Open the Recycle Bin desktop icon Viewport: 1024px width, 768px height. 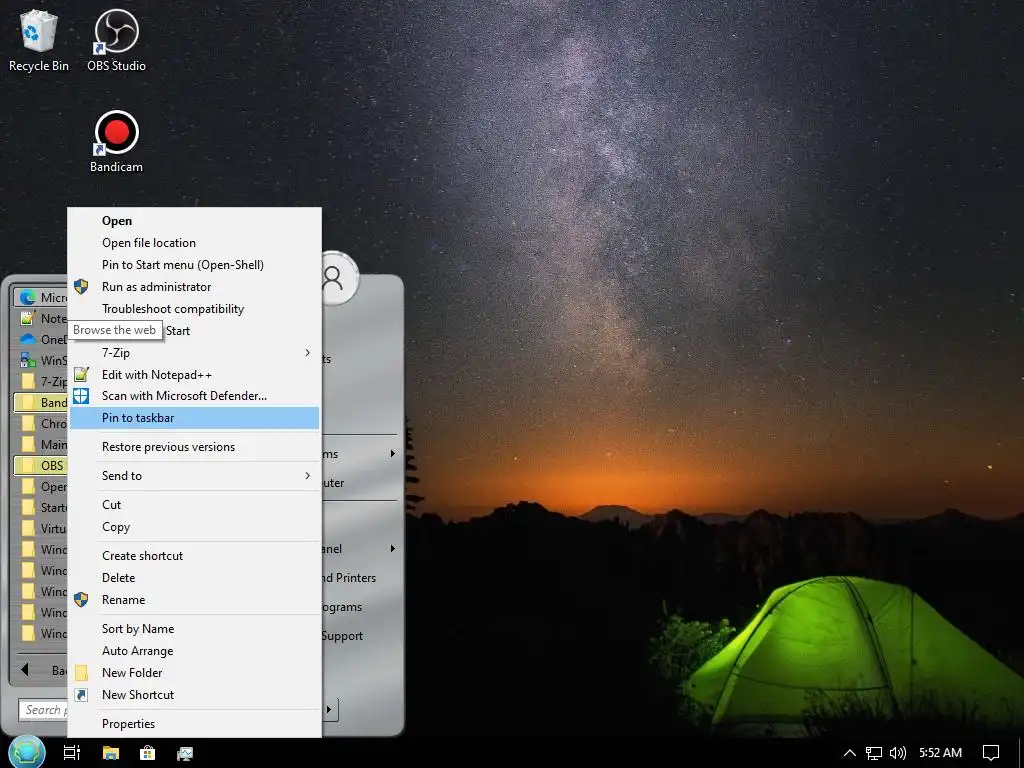point(39,40)
